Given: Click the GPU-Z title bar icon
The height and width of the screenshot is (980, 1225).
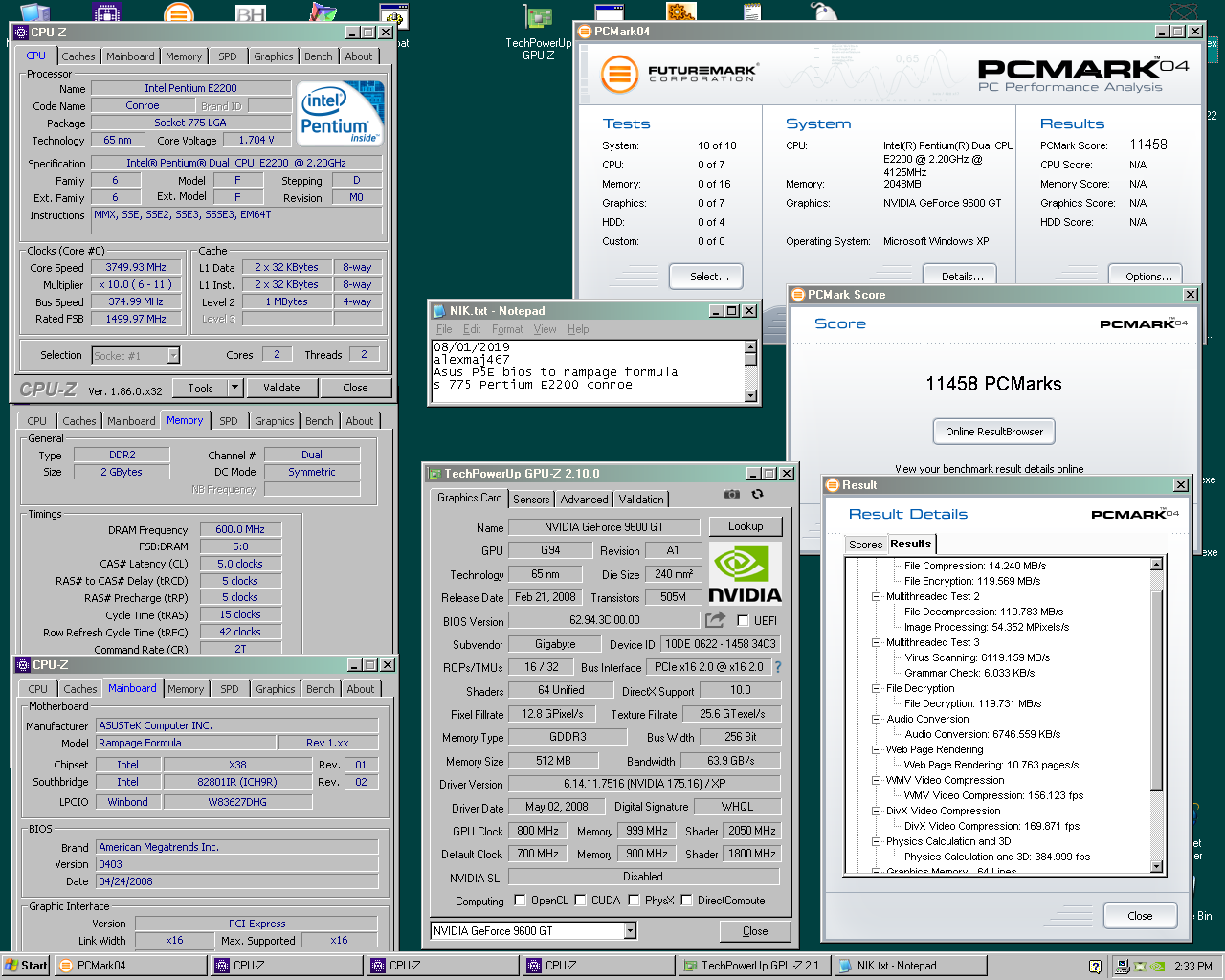Looking at the screenshot, I should coord(434,474).
